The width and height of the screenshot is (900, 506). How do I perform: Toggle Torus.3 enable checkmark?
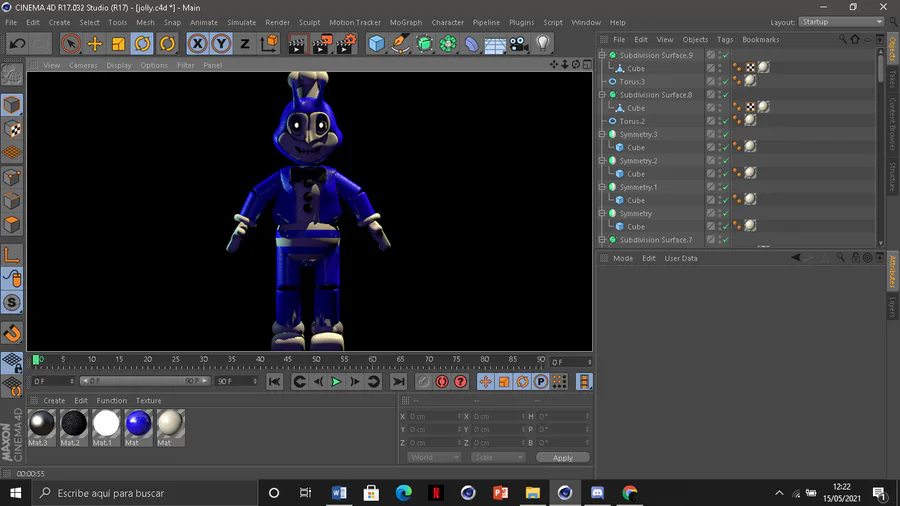(726, 81)
